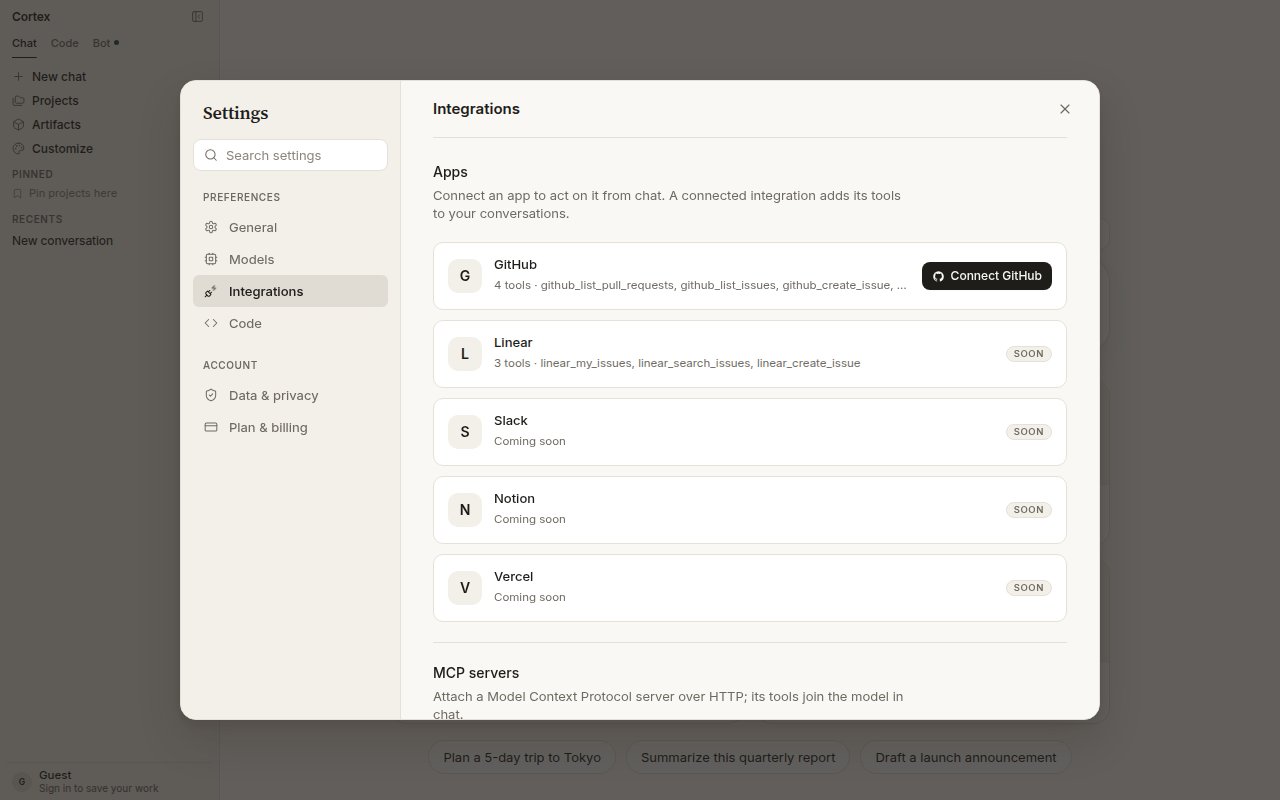The height and width of the screenshot is (800, 1280).
Task: Switch to Bot tab in Cortex
Action: [x=104, y=43]
